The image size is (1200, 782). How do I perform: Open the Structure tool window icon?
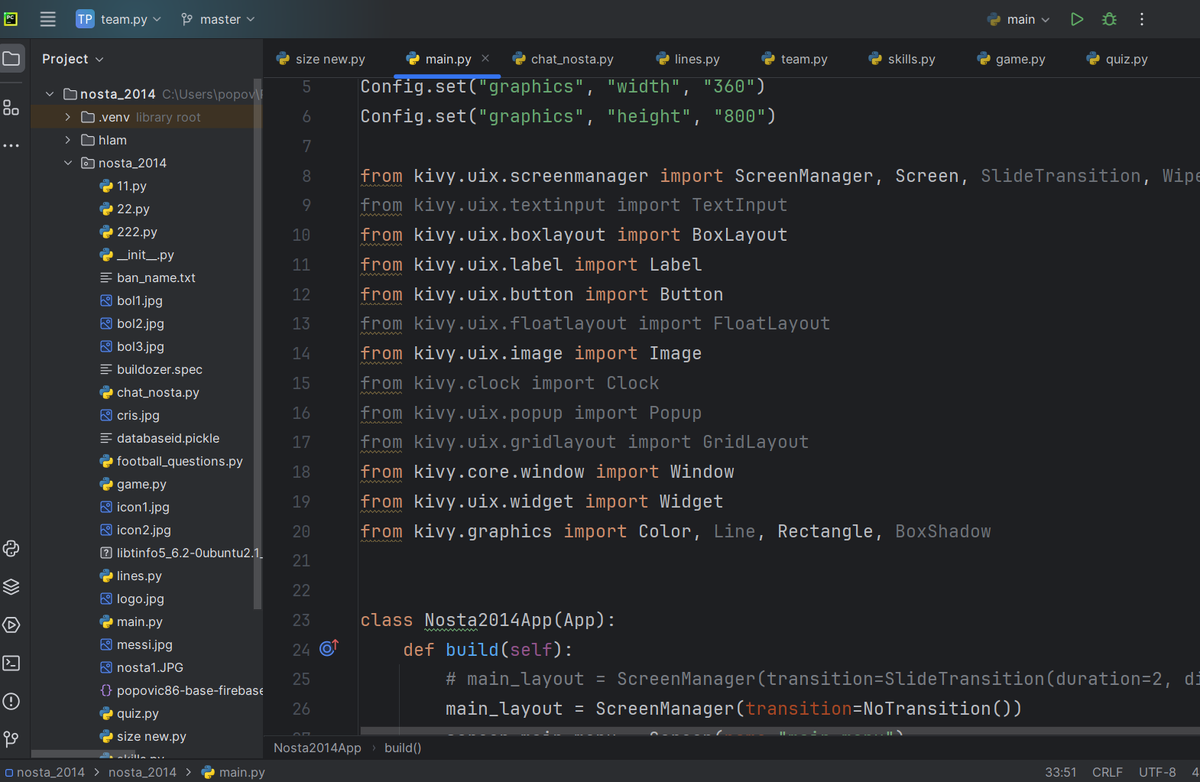point(11,107)
